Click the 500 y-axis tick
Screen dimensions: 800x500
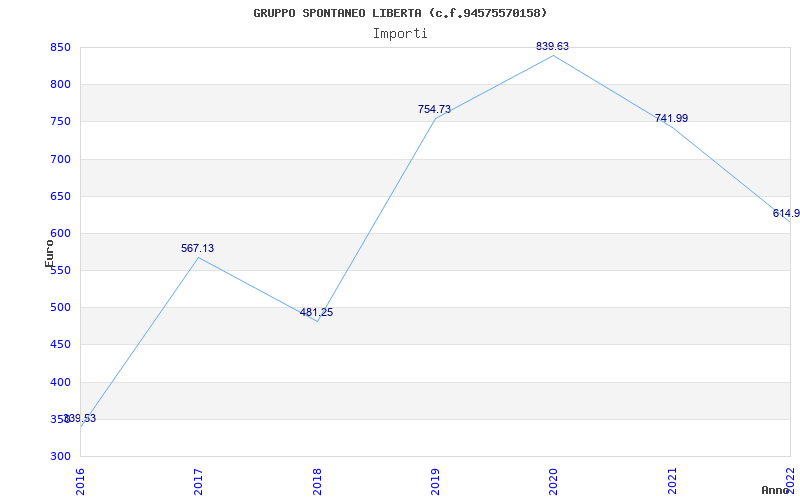60,308
